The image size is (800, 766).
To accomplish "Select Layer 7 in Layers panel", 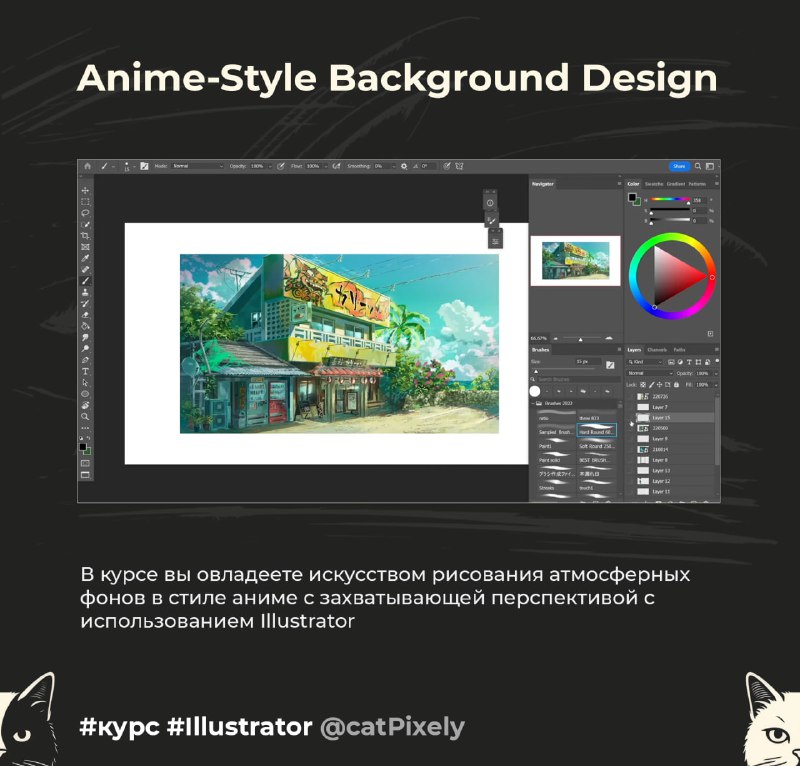I will point(671,407).
